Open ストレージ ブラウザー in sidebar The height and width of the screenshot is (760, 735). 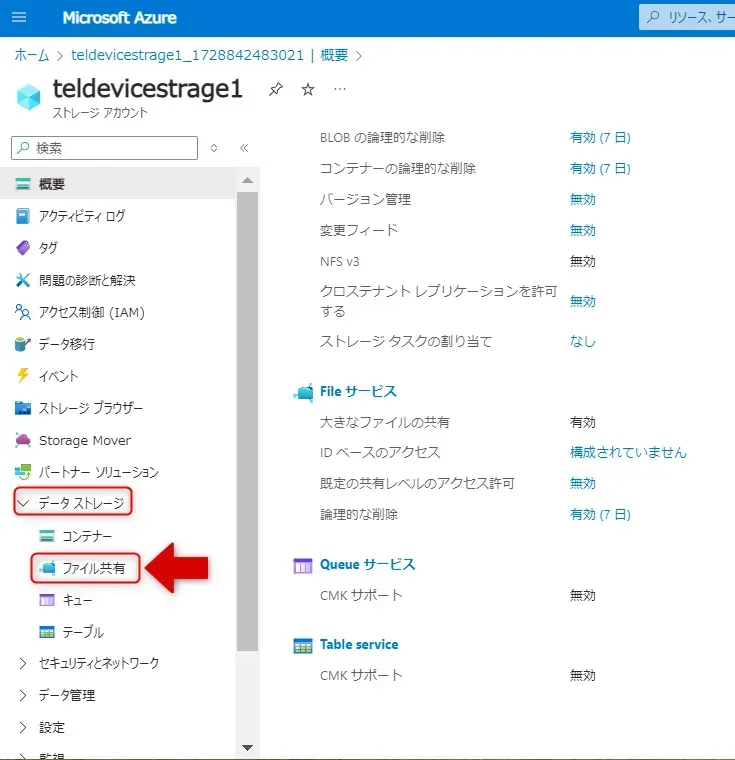click(90, 408)
